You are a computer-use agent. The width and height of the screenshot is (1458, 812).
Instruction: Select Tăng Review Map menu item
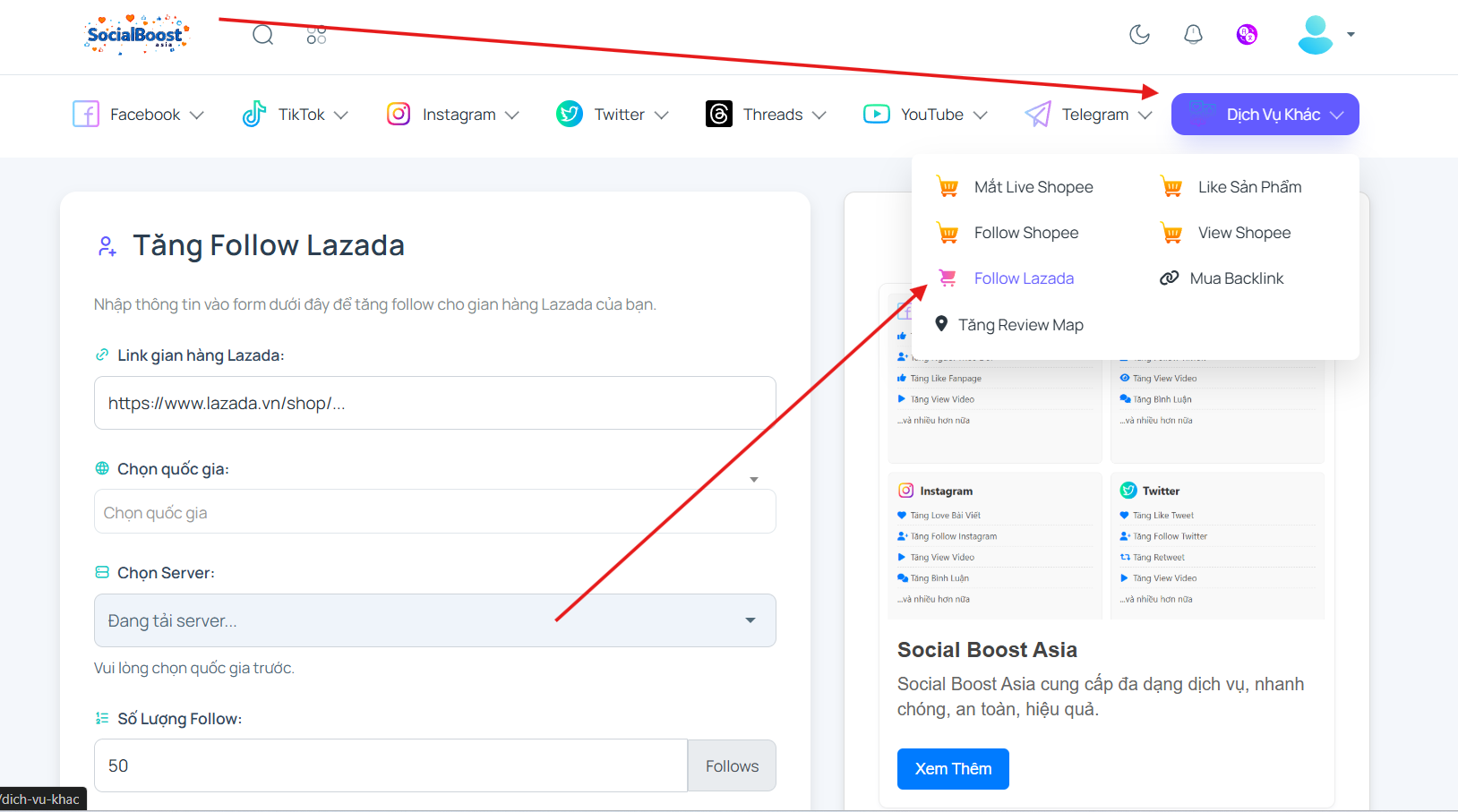point(1021,325)
